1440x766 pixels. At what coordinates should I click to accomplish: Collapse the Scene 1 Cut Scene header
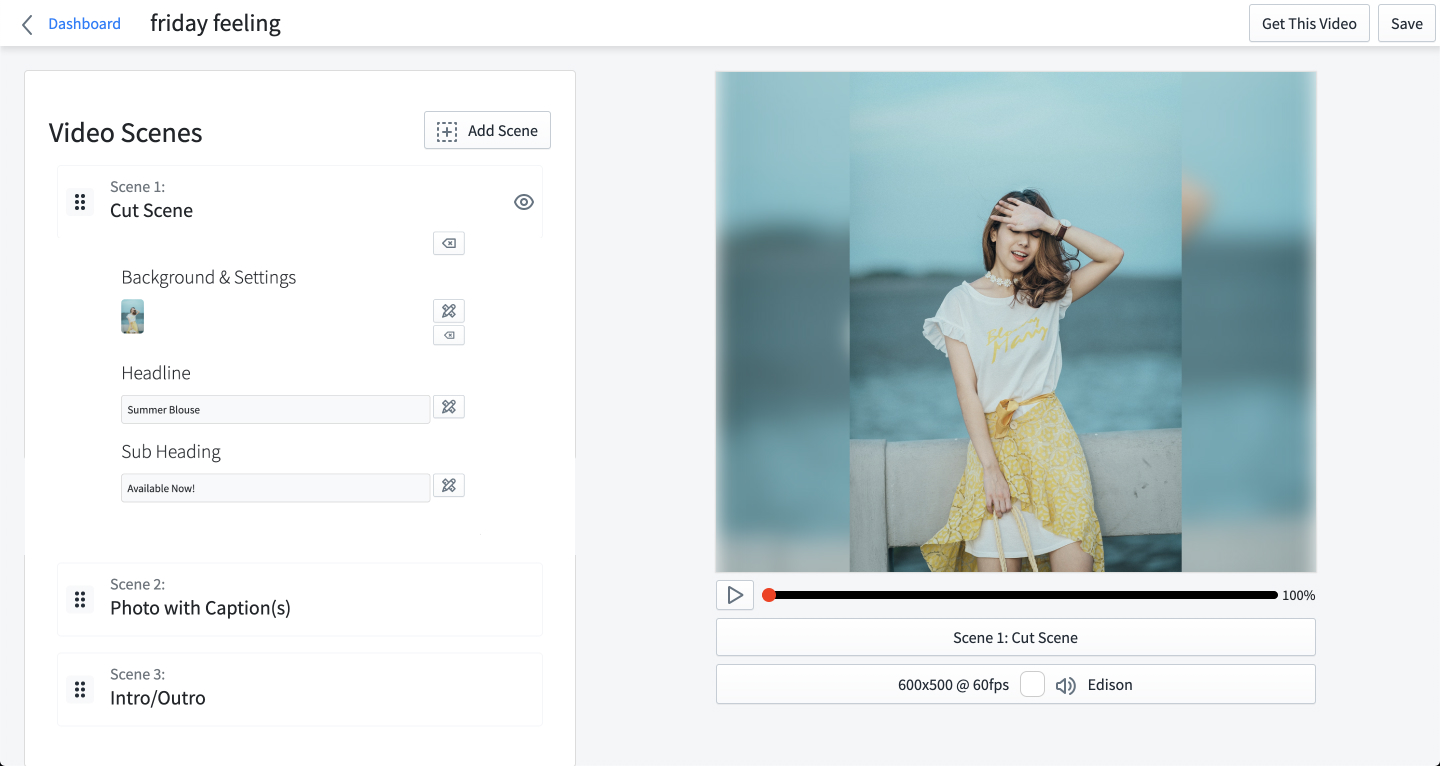(300, 201)
